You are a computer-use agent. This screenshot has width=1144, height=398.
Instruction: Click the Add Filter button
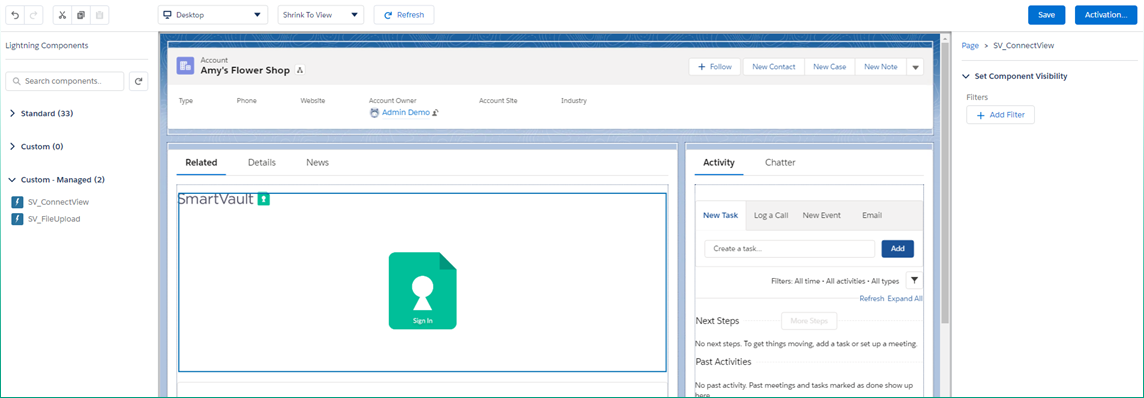point(1000,115)
